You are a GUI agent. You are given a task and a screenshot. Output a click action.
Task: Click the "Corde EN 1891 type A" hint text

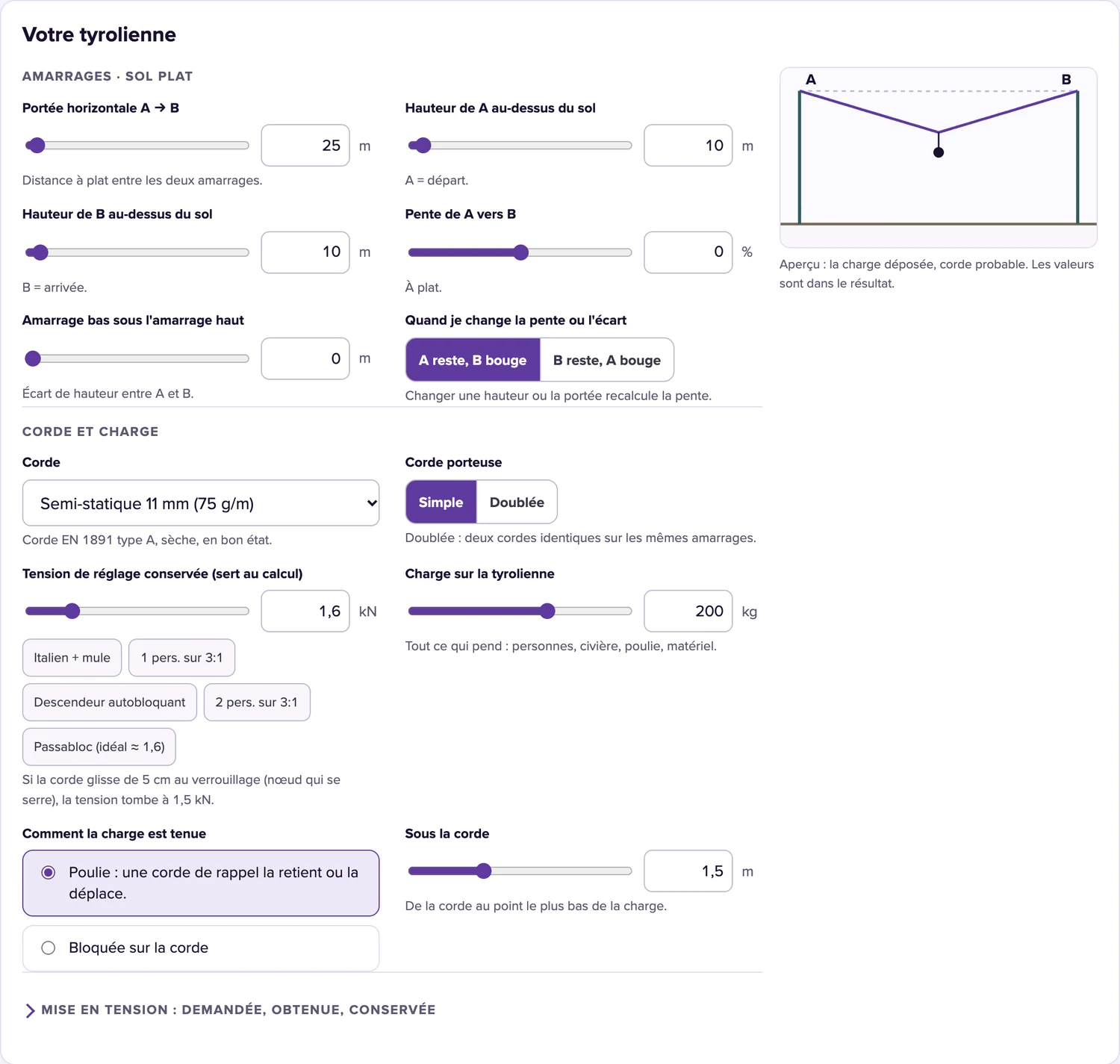click(x=147, y=540)
